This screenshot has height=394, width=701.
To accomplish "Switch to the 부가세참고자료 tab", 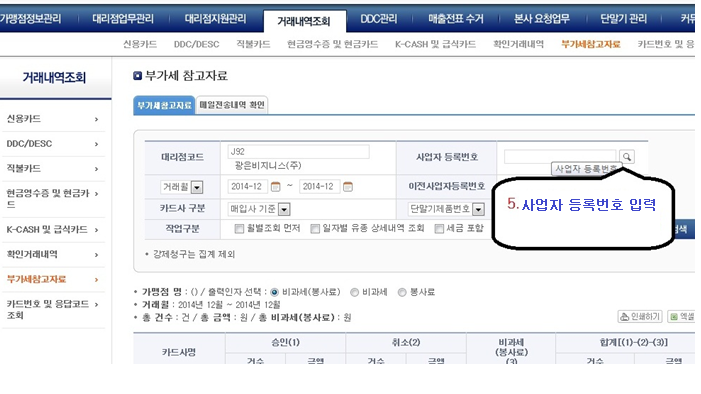I will (x=164, y=105).
